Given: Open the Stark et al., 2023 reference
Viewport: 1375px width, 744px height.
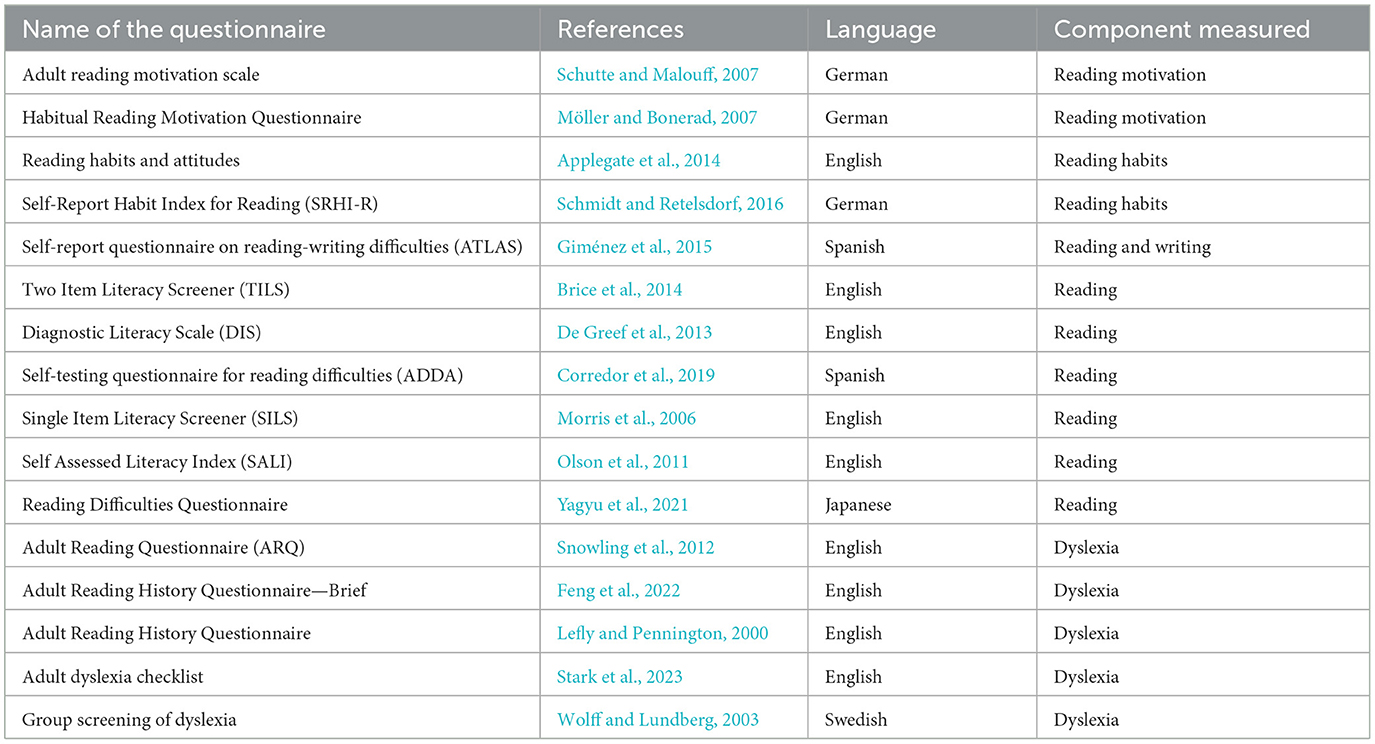Looking at the screenshot, I should tap(620, 677).
